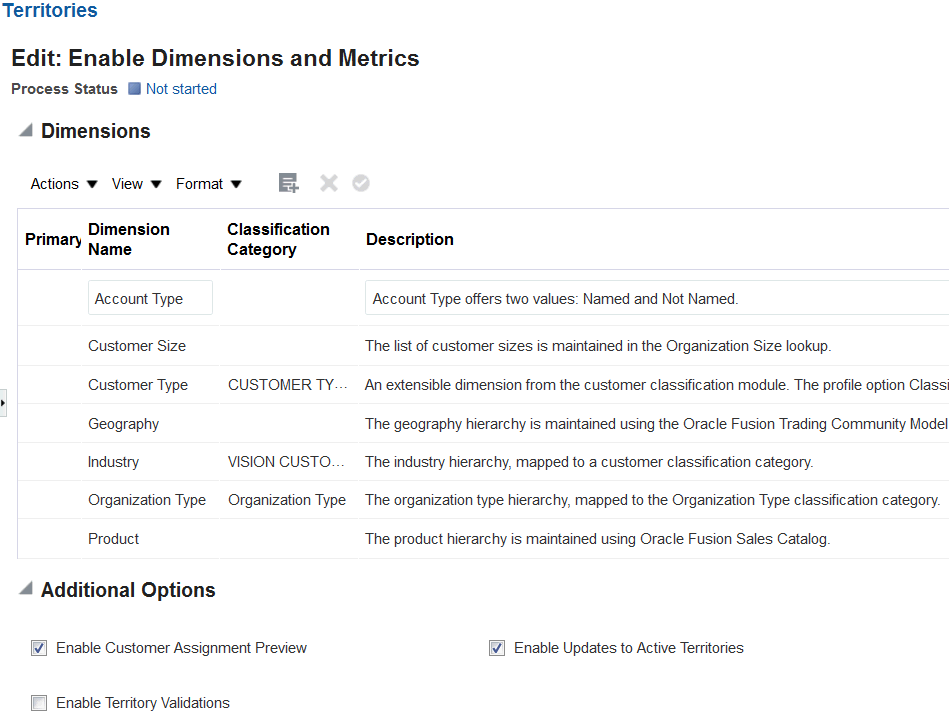Select the Geography dimension row
Screen dimensions: 949x722
124,424
